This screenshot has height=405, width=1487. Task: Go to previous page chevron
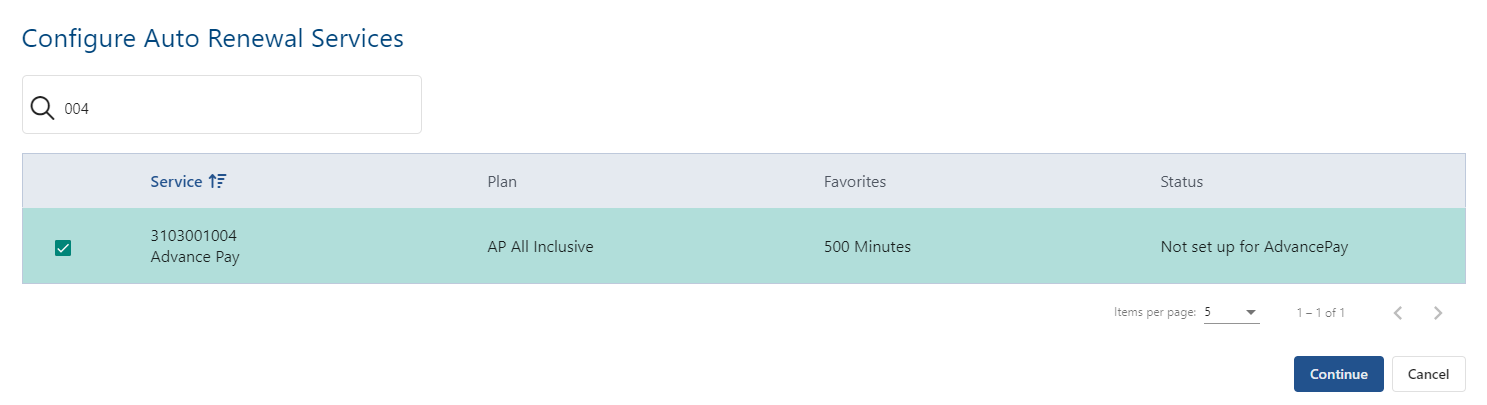(x=1398, y=313)
